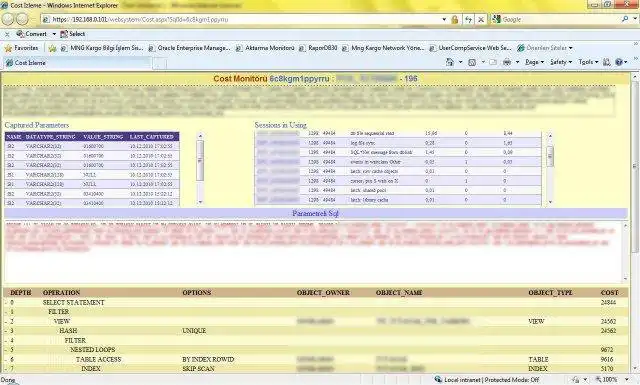Show hidden command bar items via chevrons
Screen dimensions: 640x385
636,58
